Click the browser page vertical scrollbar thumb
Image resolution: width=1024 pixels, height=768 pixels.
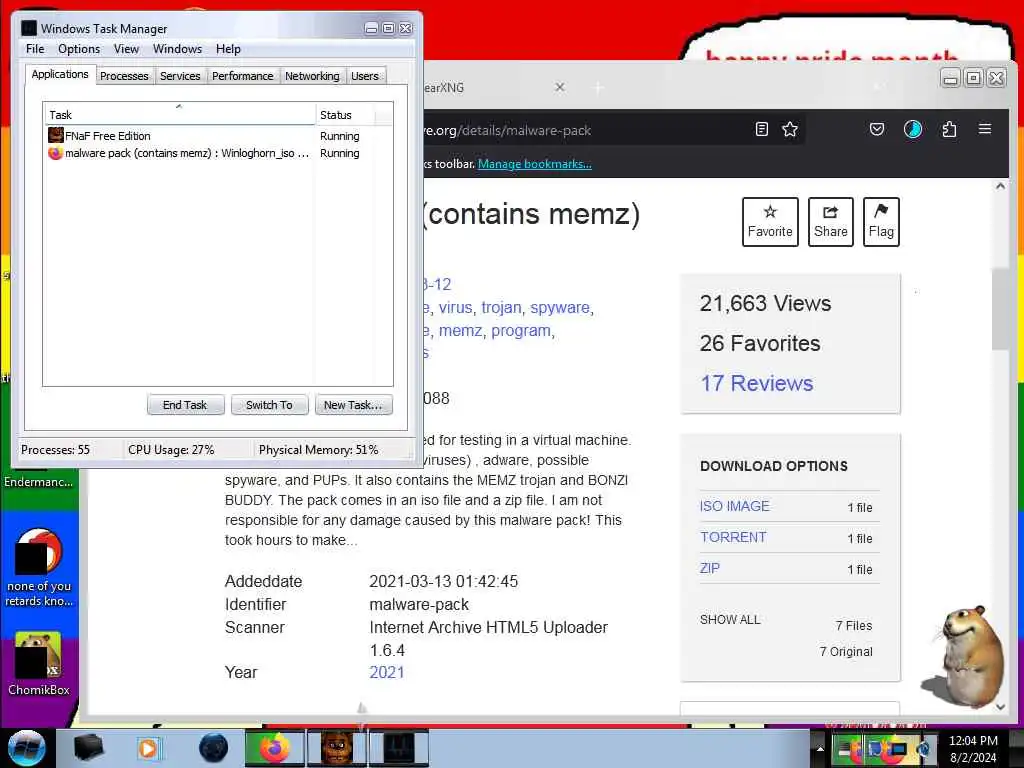1000,309
